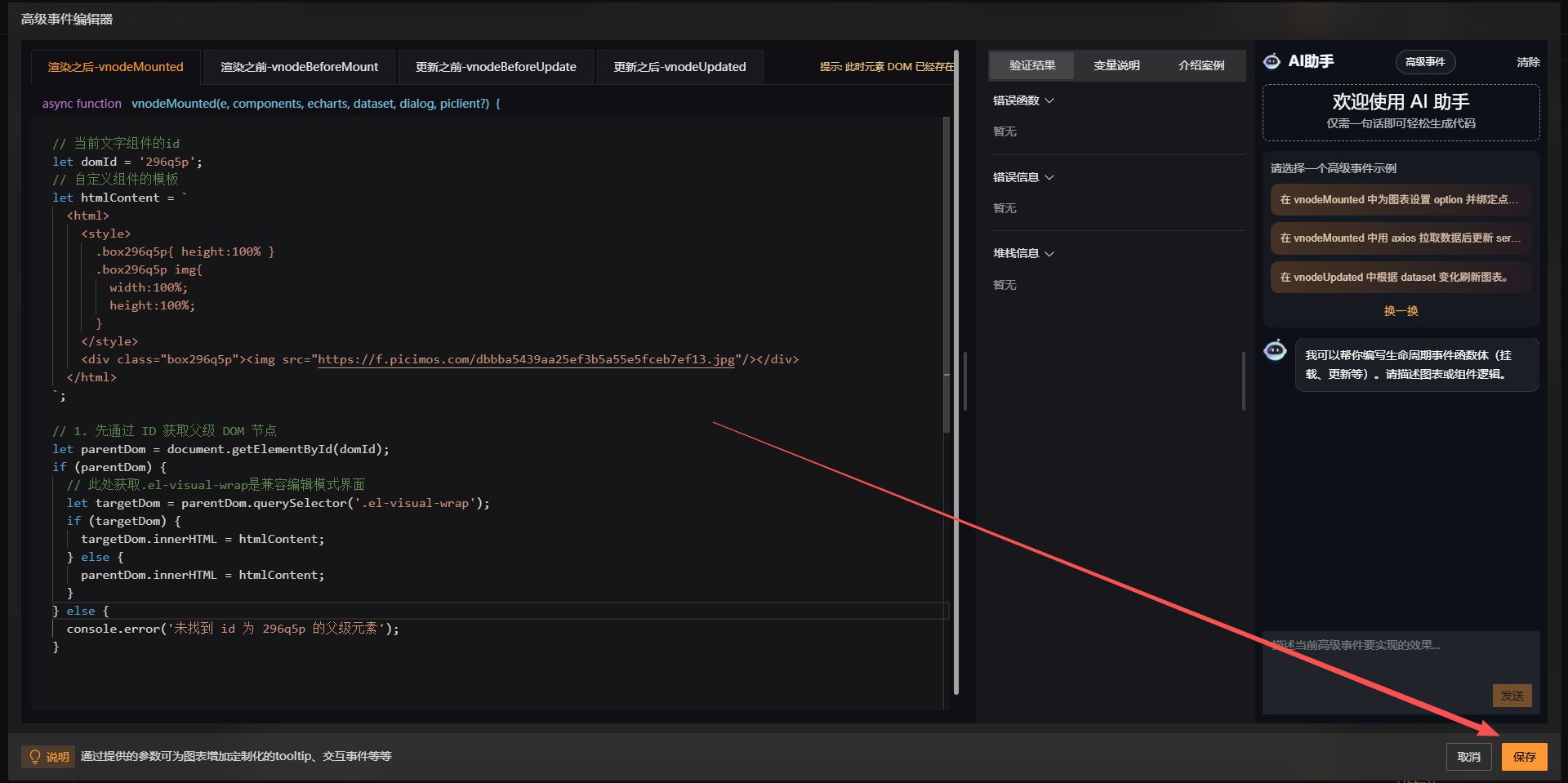Click the "async function vnodeMounted" signature
Screen dimensions: 1568x783
[272, 104]
